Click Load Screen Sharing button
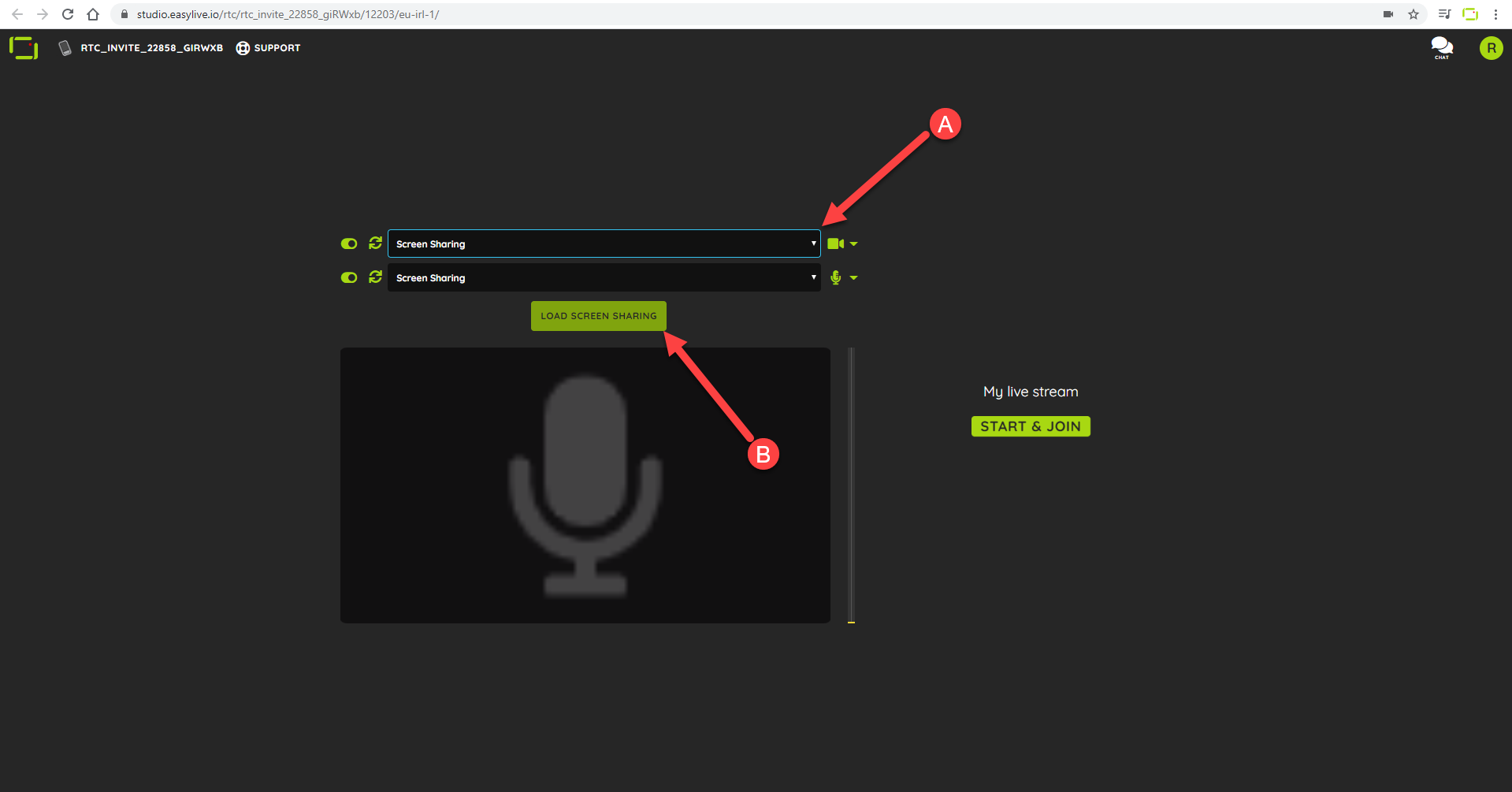 click(x=599, y=316)
